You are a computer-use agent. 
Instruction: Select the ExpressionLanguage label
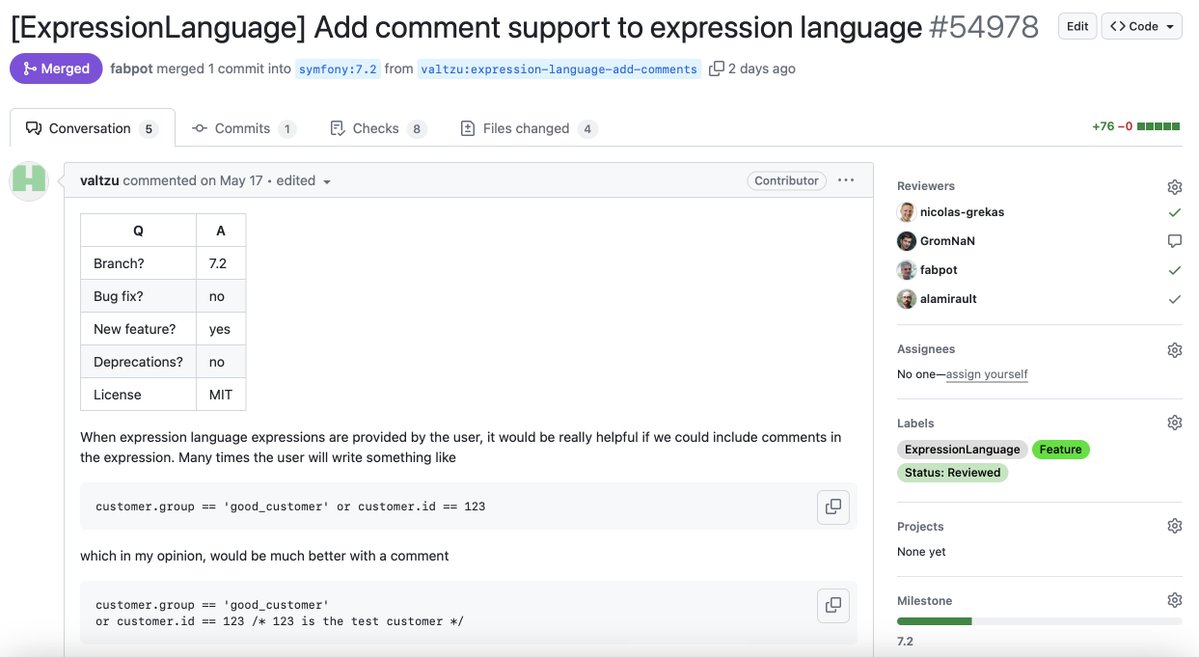(x=962, y=450)
